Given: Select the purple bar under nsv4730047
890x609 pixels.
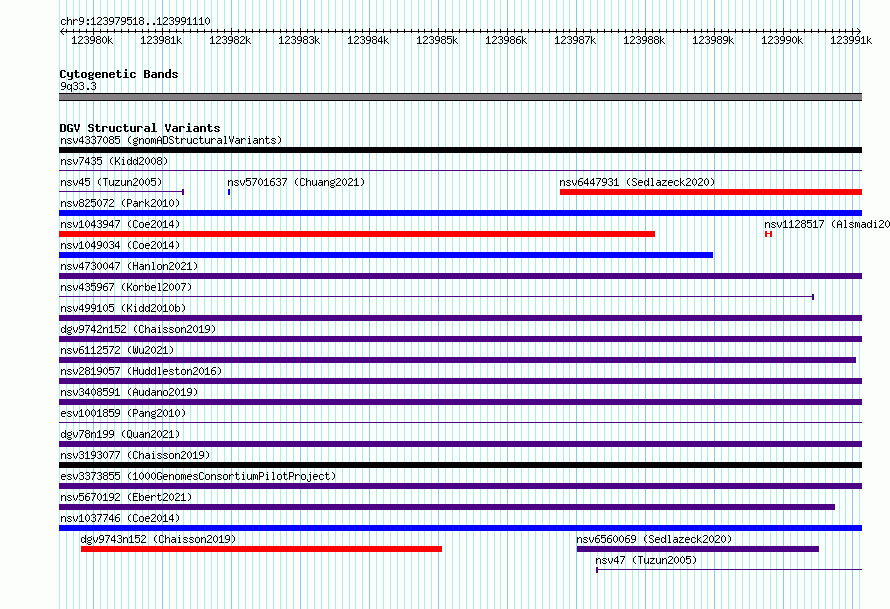Looking at the screenshot, I should point(460,276).
